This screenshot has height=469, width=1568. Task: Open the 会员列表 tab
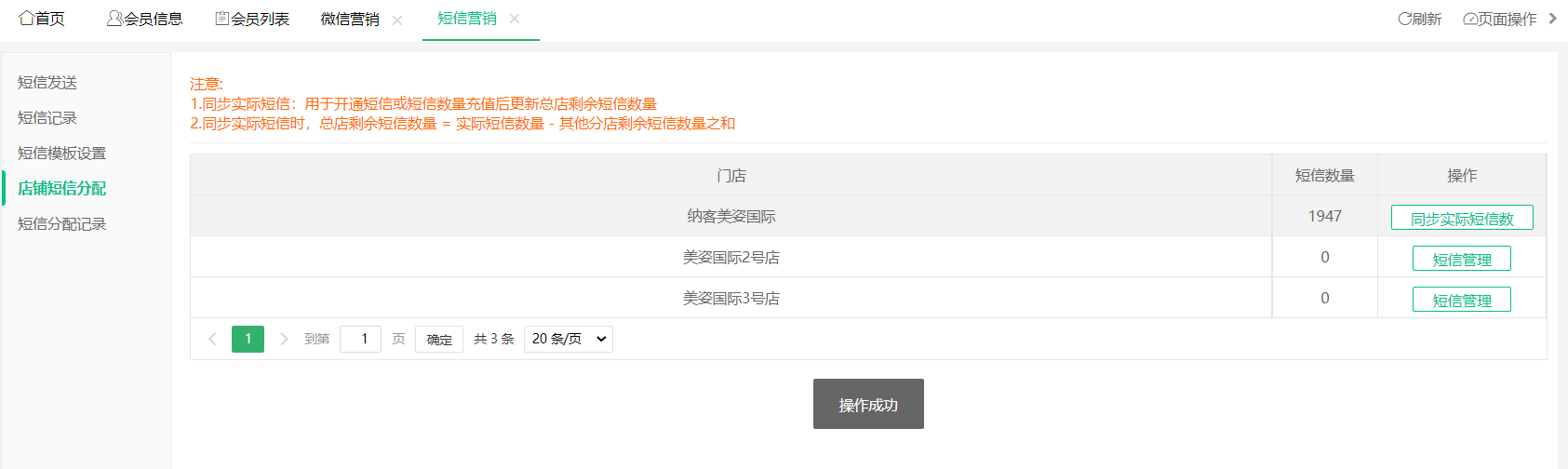coord(252,19)
